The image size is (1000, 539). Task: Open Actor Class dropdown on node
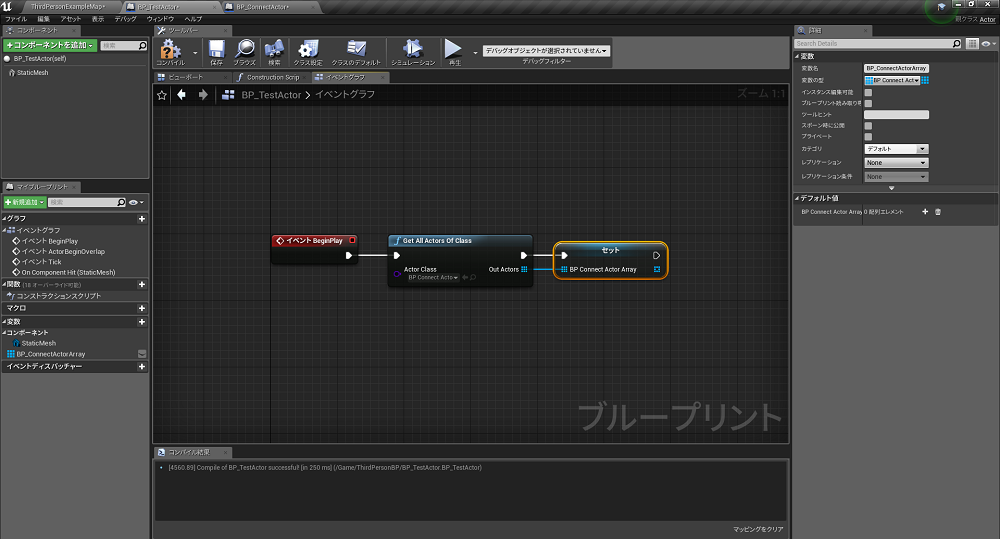coord(433,277)
